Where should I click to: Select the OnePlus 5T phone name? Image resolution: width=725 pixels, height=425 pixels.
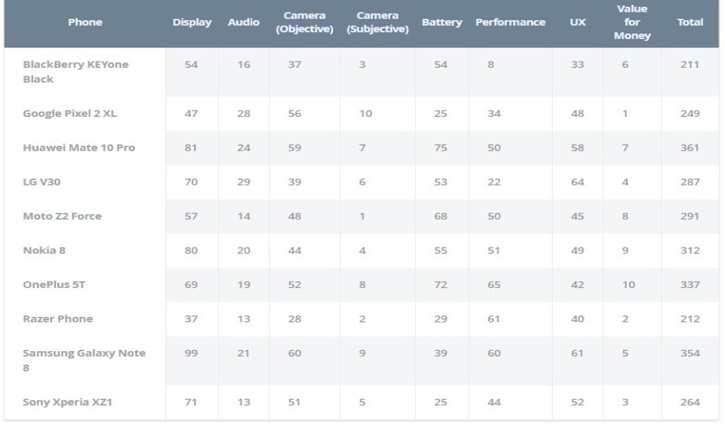click(x=54, y=284)
